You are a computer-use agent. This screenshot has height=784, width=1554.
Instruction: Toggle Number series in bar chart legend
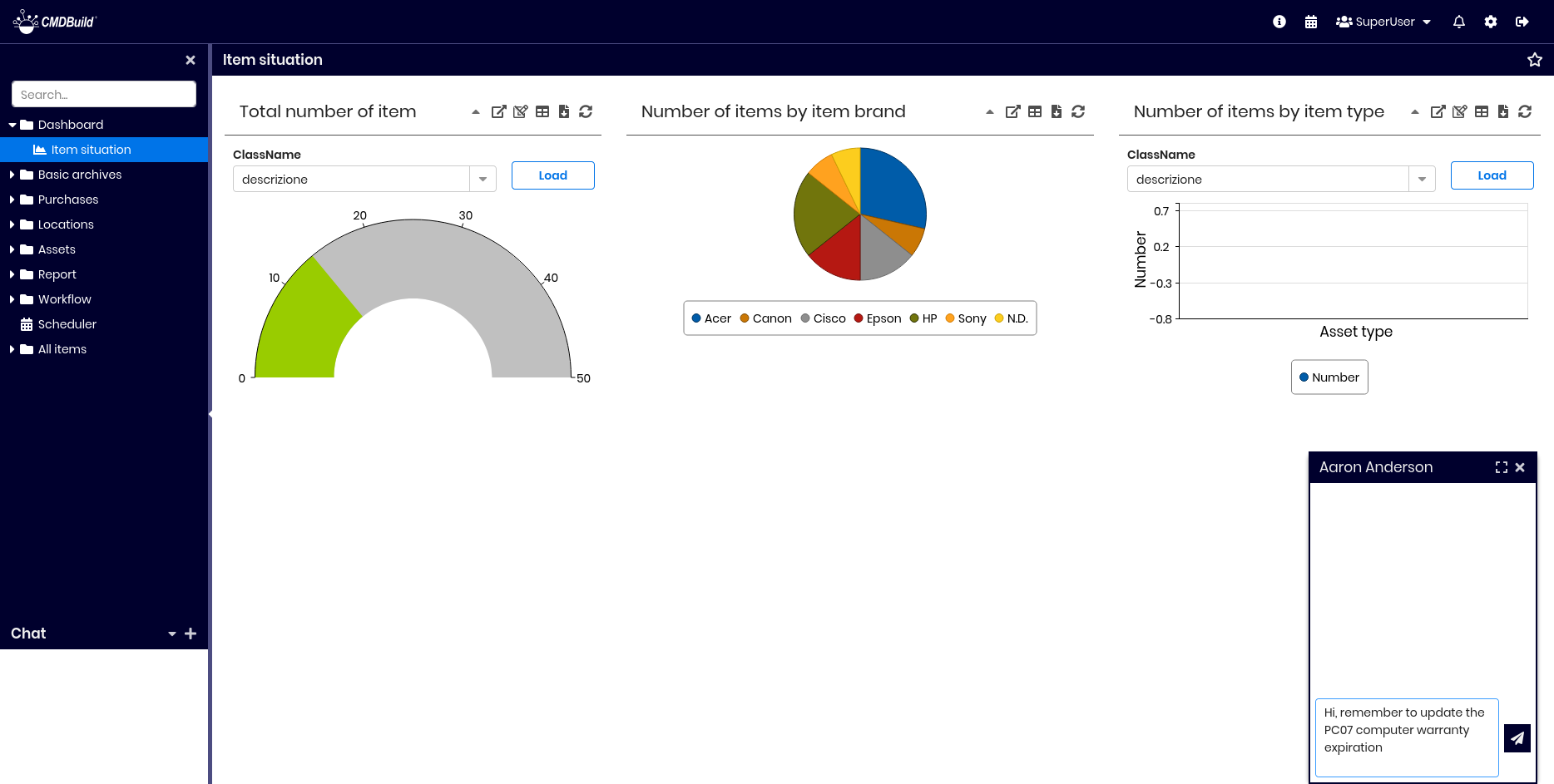[x=1329, y=377]
